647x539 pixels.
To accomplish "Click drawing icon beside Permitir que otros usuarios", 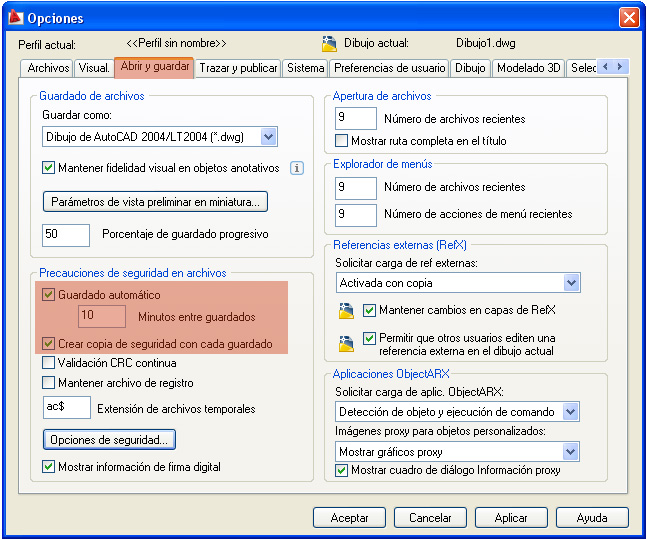I will tap(346, 343).
